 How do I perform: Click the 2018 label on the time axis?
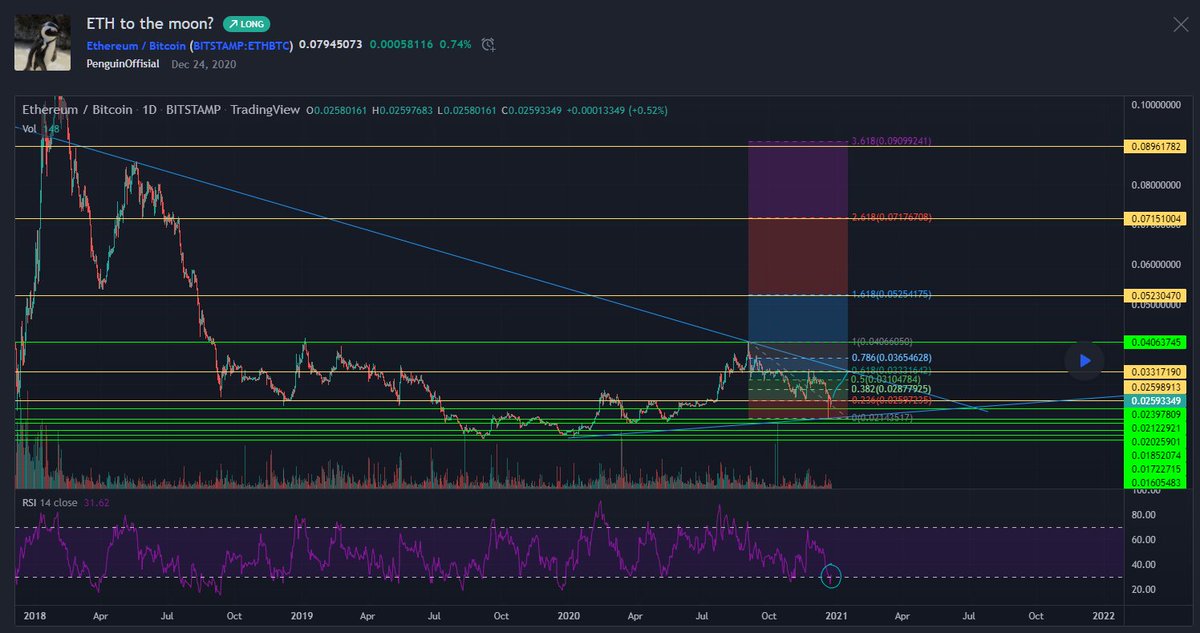point(33,616)
